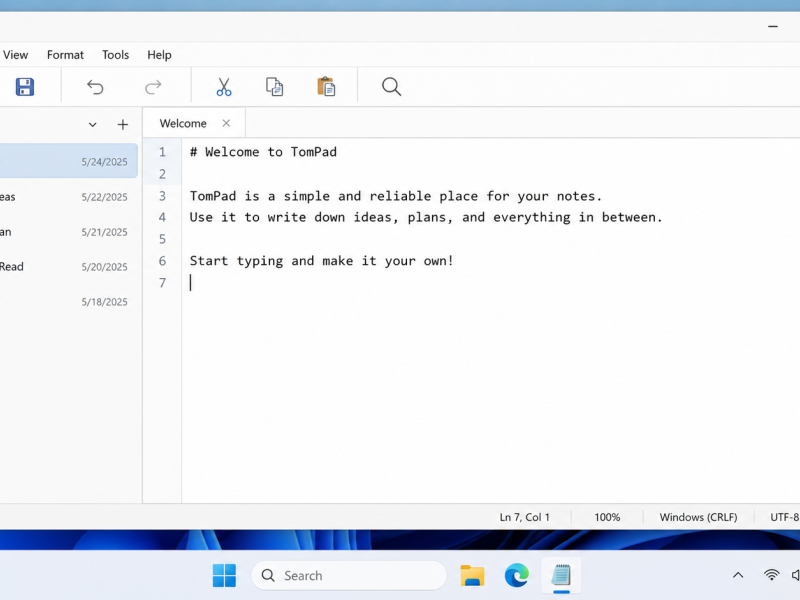
Task: Click the 100% zoom level in status bar
Action: 607,517
